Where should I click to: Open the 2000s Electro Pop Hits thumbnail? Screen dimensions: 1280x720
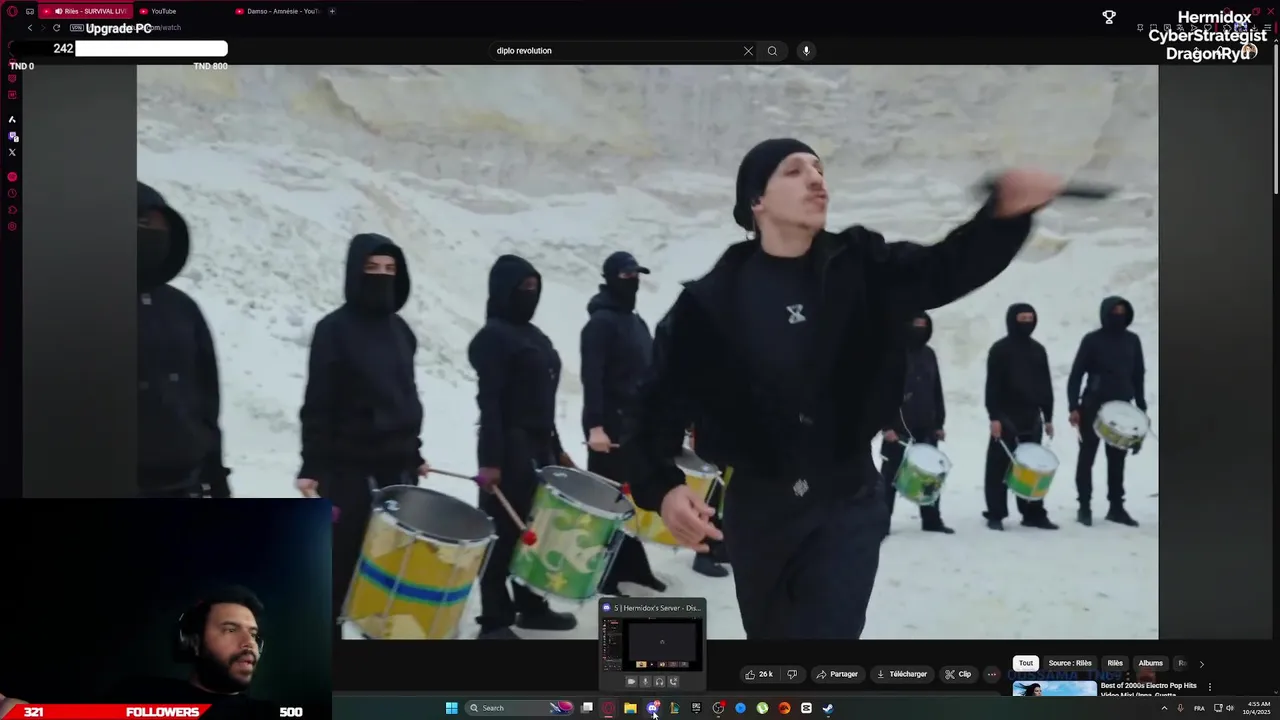coord(1054,688)
